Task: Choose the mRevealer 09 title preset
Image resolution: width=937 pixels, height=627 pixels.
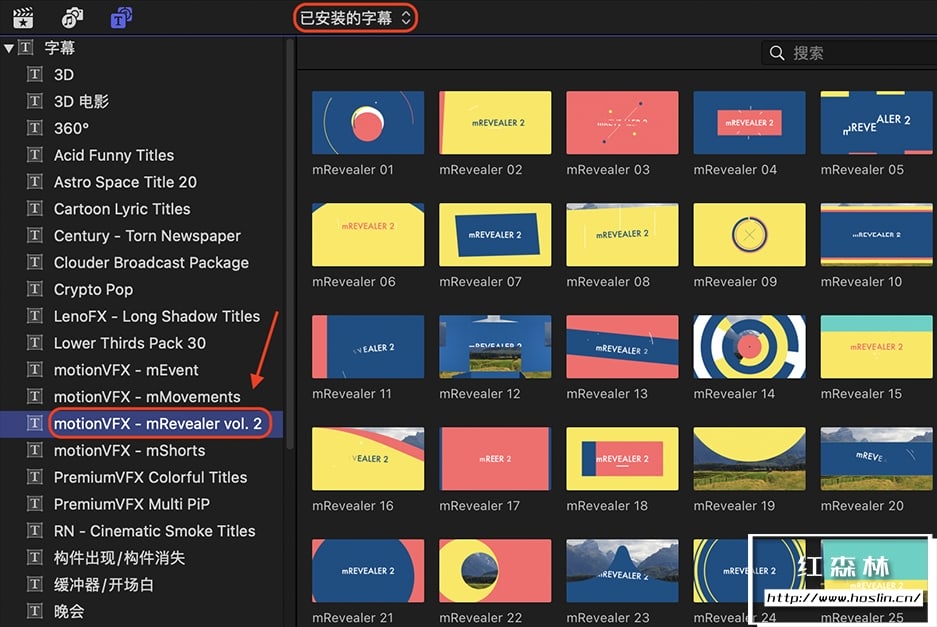Action: [x=749, y=235]
